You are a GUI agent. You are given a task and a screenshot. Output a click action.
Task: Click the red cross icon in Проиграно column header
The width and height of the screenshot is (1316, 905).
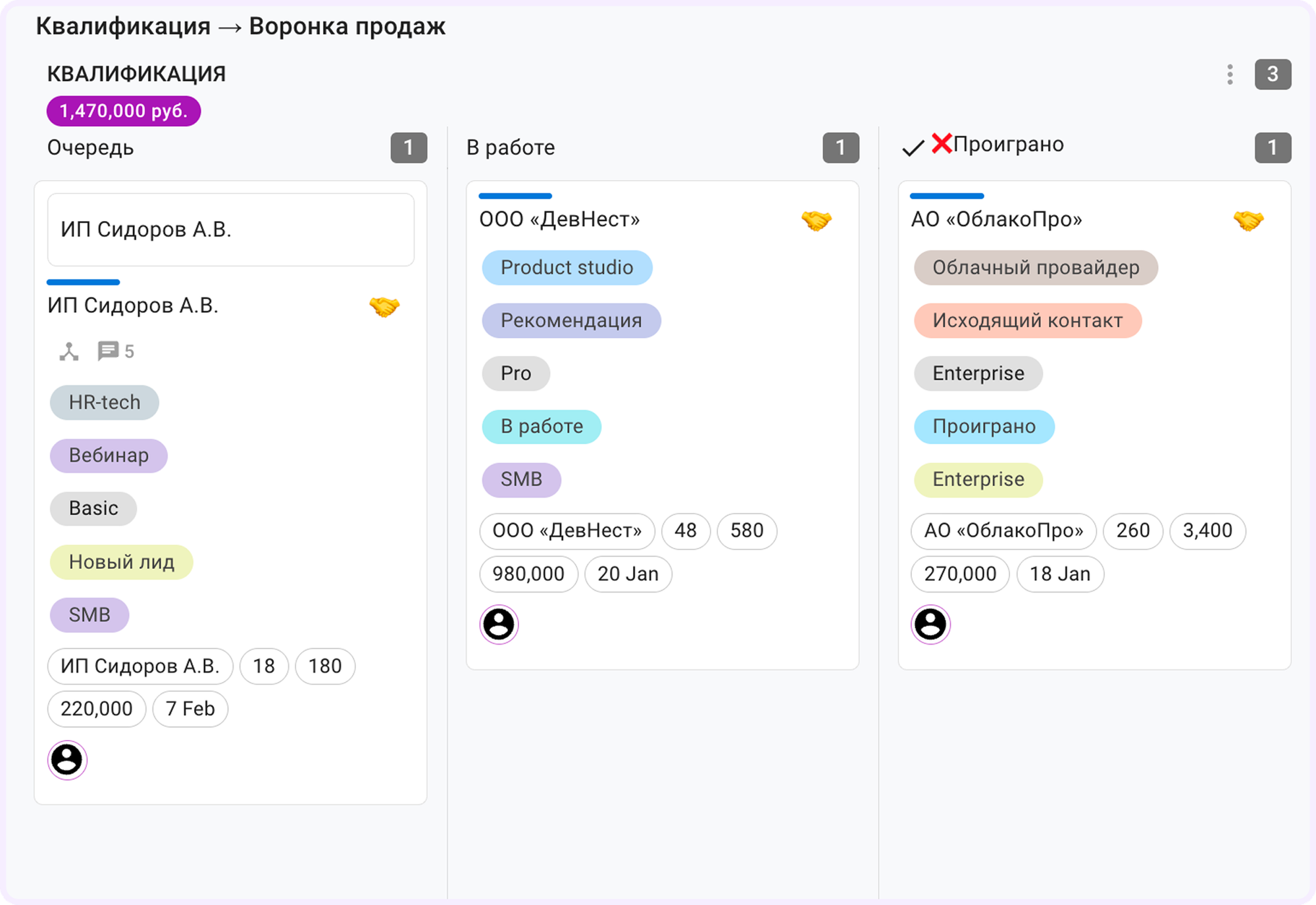click(942, 144)
